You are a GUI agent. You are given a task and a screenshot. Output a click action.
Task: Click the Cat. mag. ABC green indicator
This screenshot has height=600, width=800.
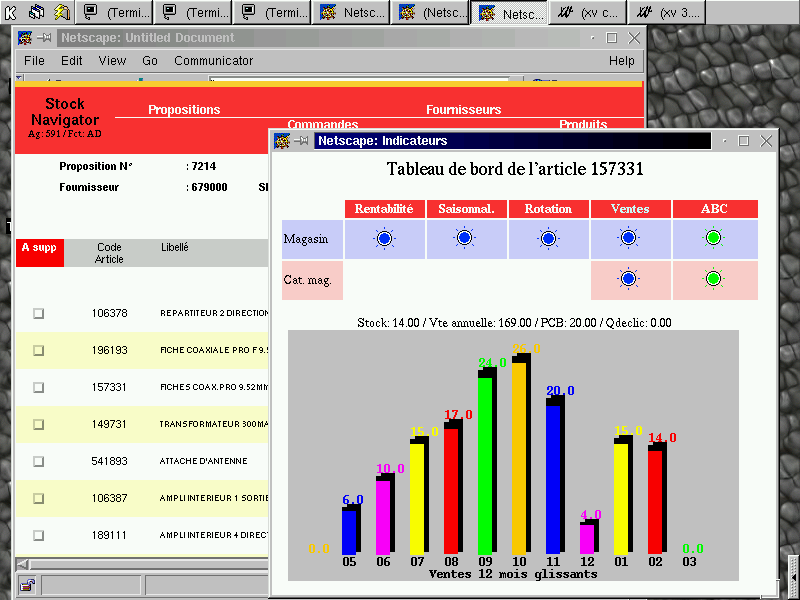coord(713,279)
